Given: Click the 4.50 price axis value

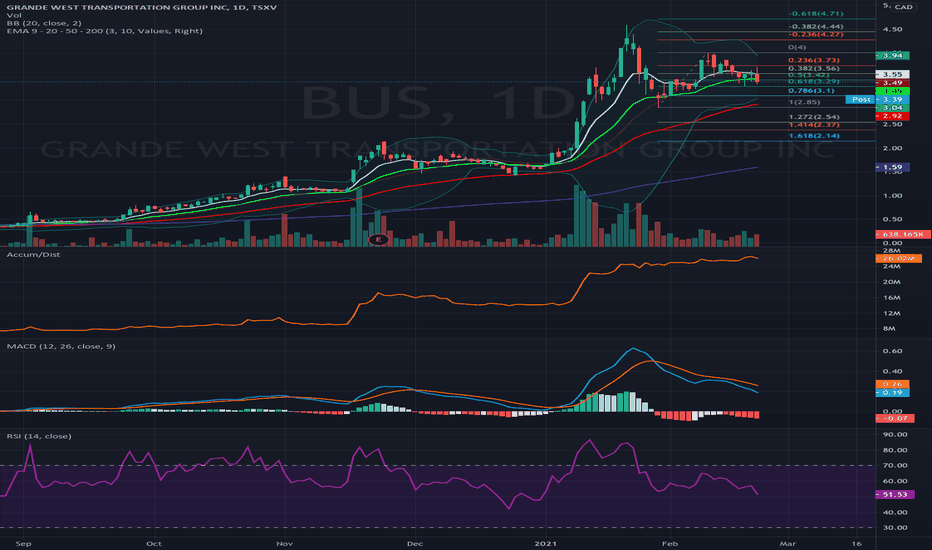Looking at the screenshot, I should pos(892,29).
